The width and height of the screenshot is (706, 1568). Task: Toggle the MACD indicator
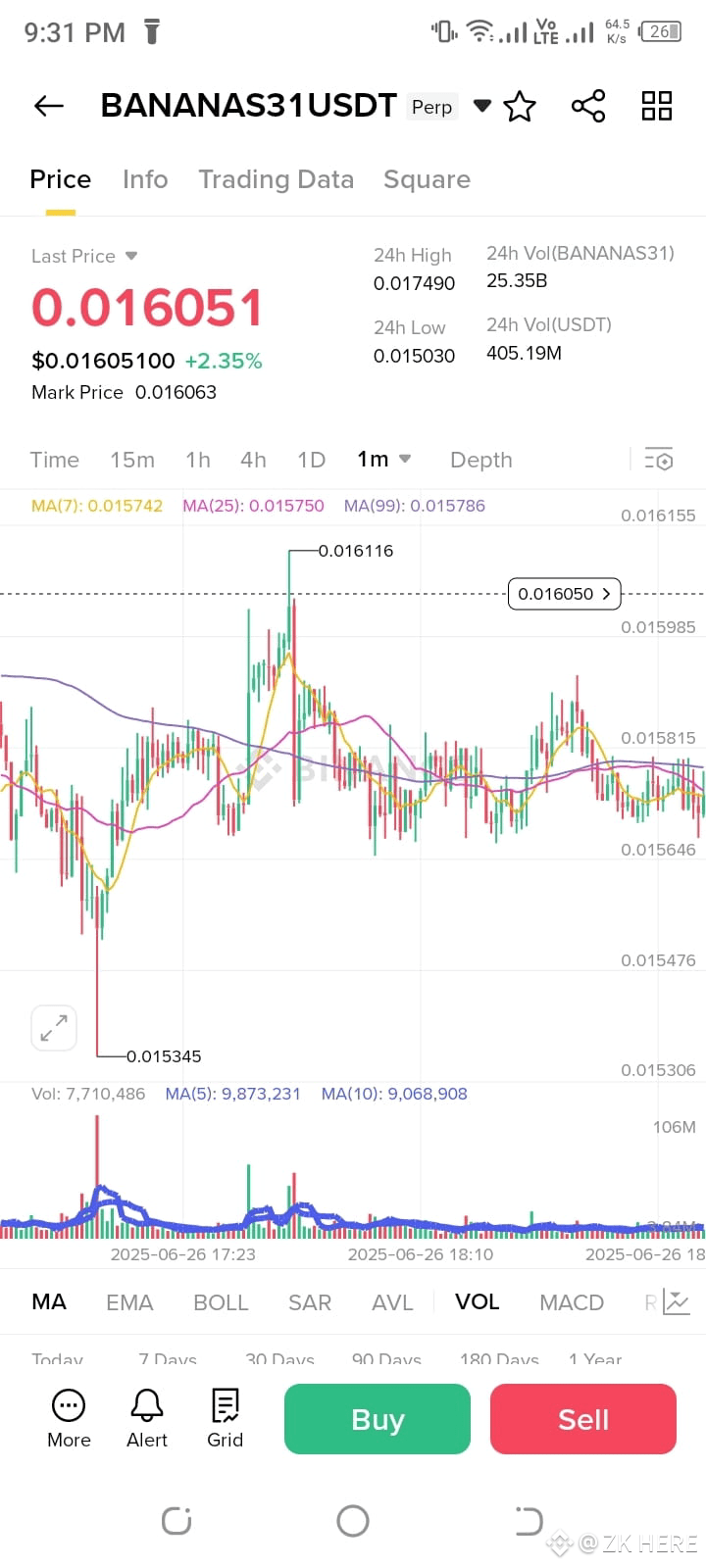[x=572, y=1302]
